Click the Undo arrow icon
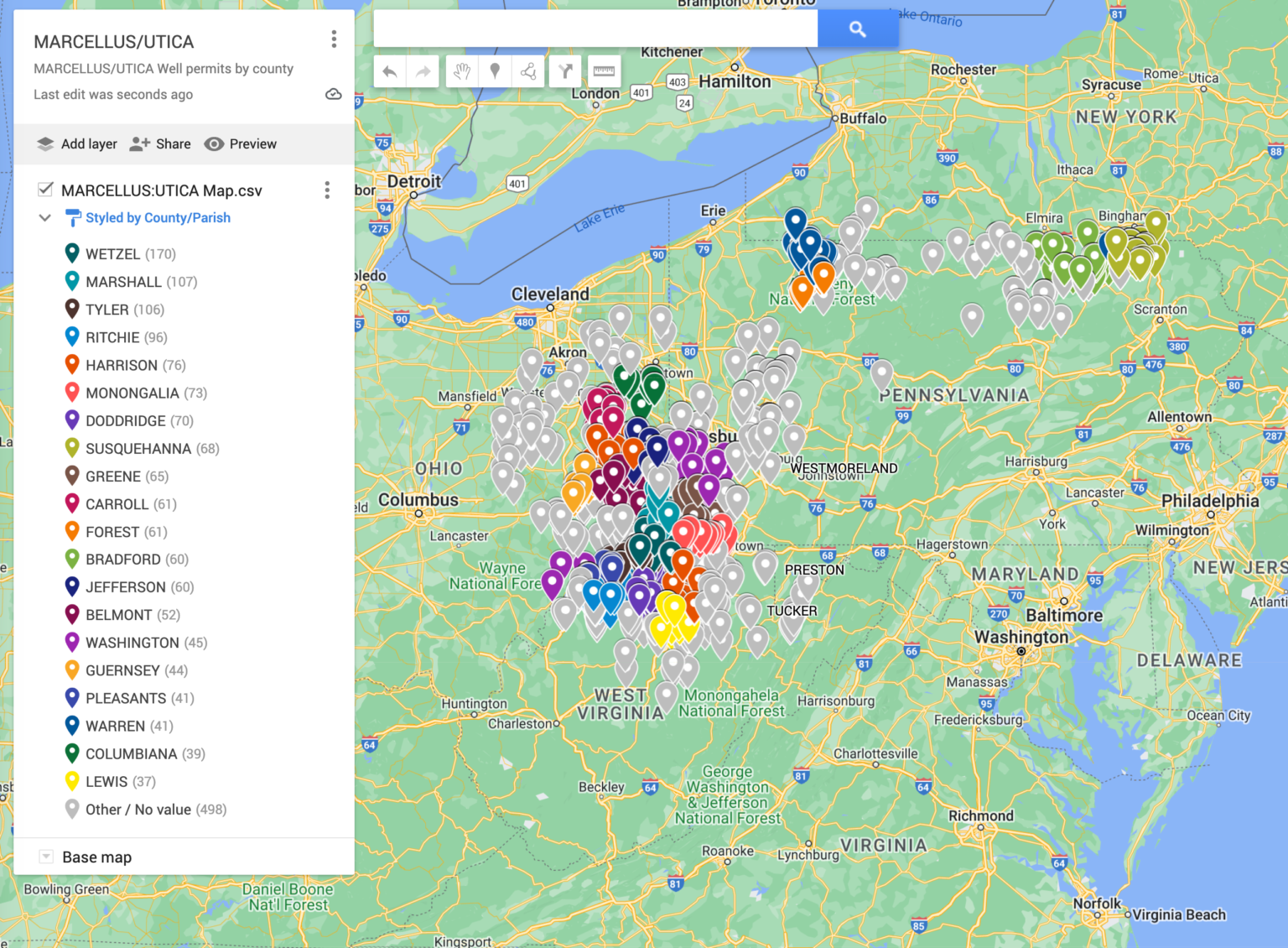The image size is (1288, 948). click(389, 71)
